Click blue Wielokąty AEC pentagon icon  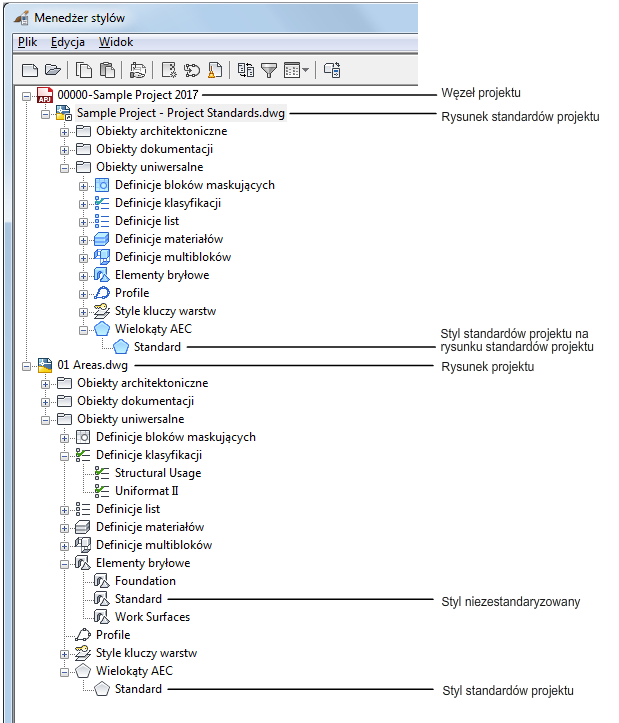[101, 329]
